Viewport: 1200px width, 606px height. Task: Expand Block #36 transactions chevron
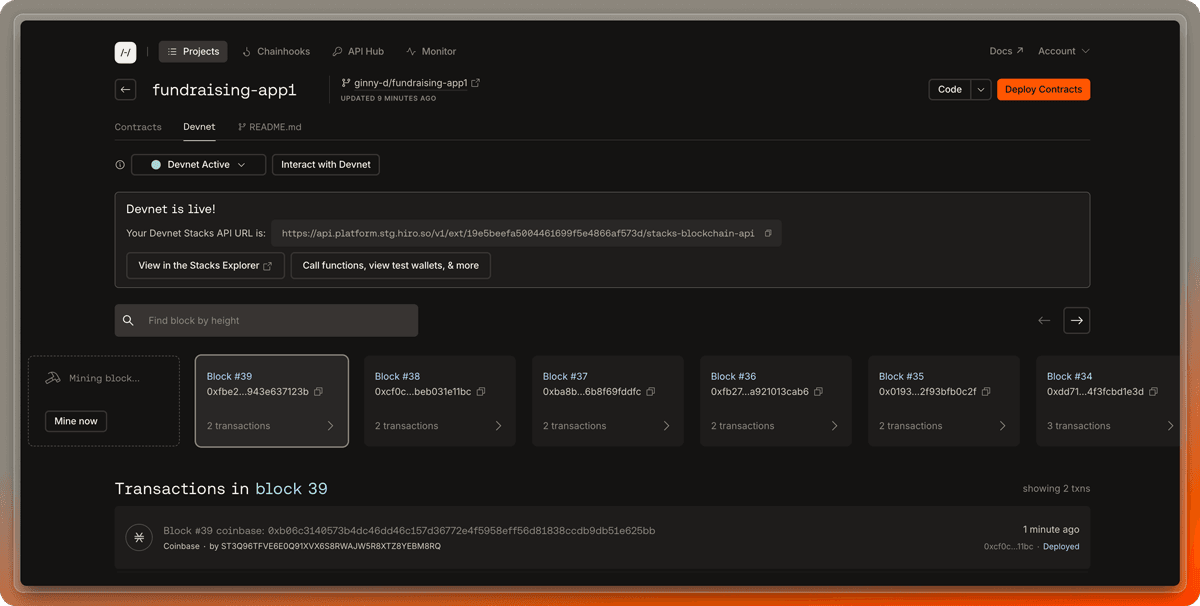point(835,426)
